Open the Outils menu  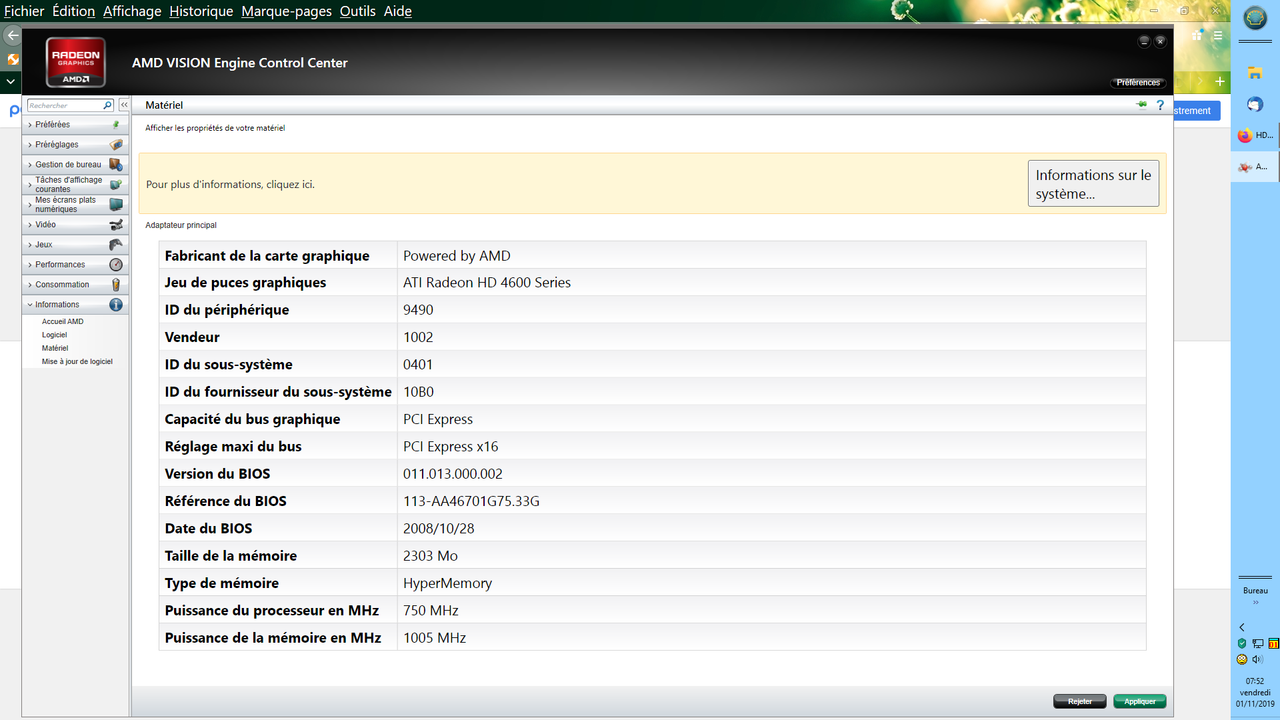[358, 11]
